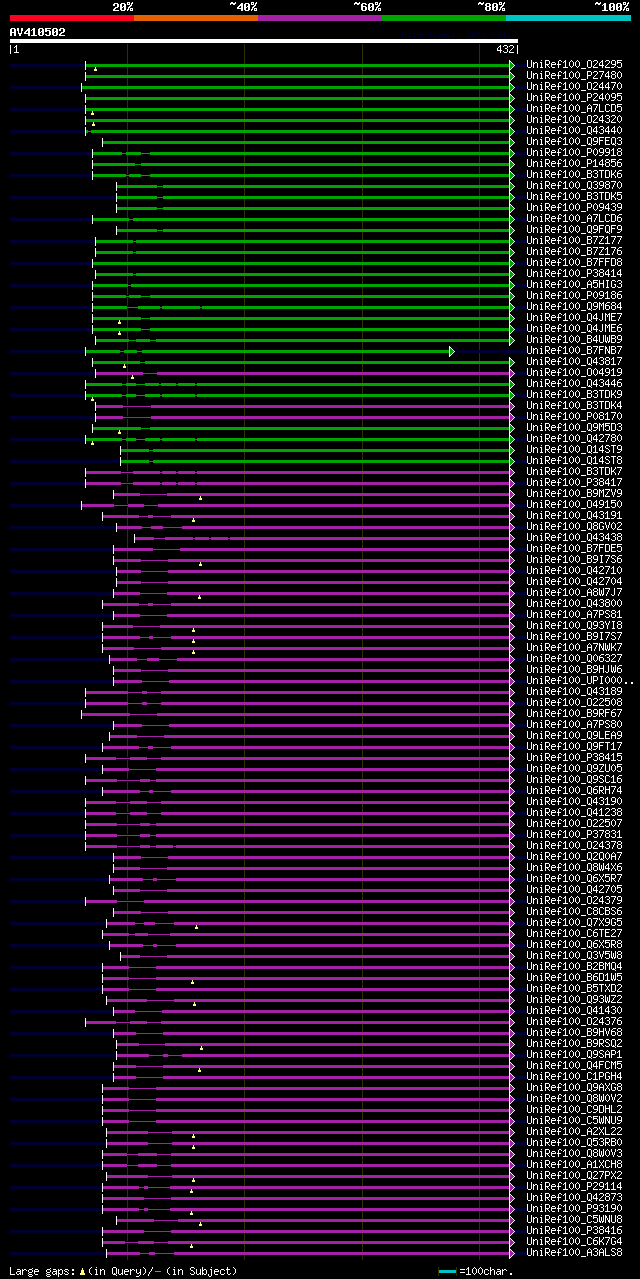Click the orange ~40% legend color segment
640x1279 pixels.
[195, 18]
